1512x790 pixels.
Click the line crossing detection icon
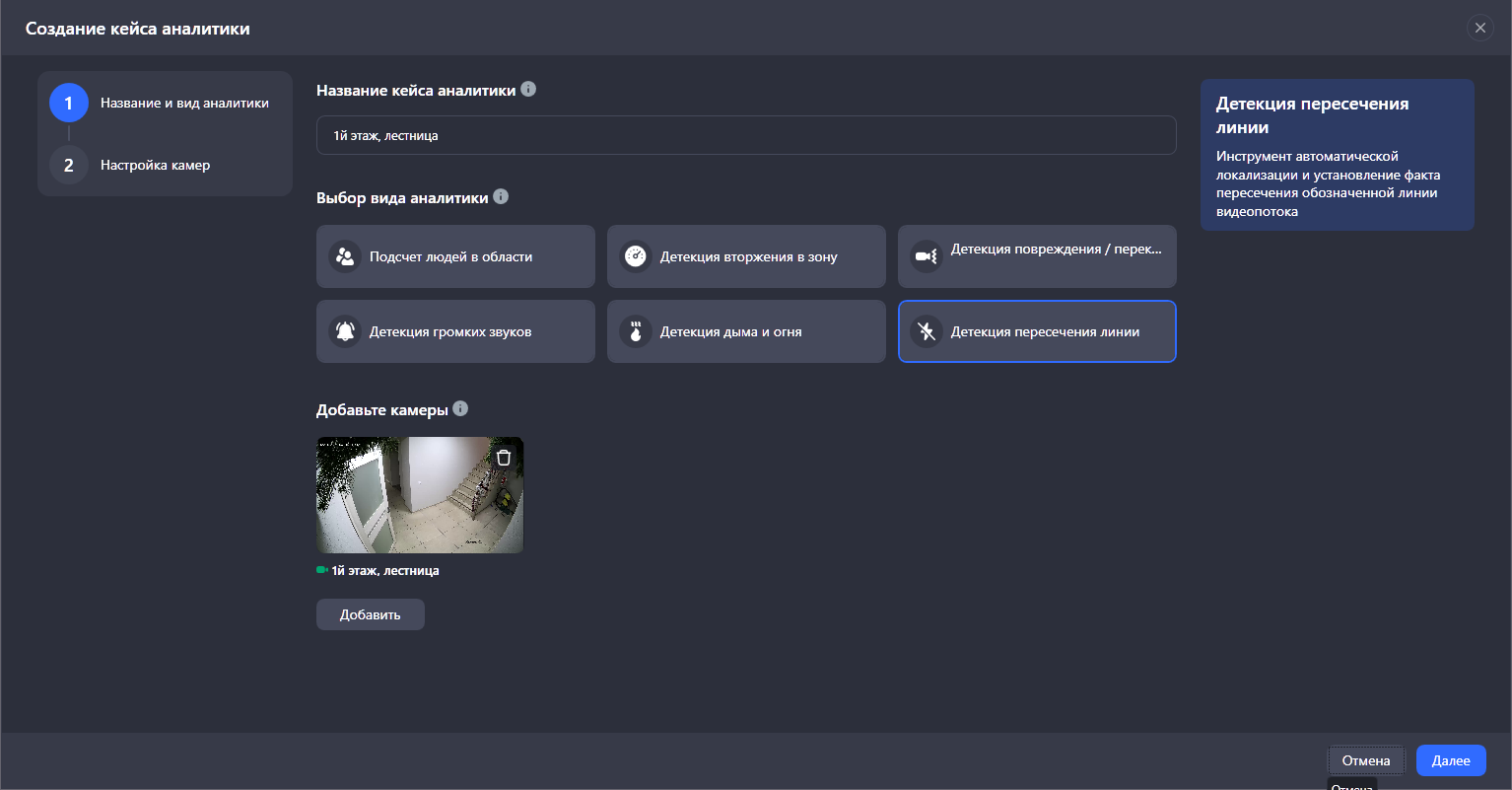pos(927,331)
